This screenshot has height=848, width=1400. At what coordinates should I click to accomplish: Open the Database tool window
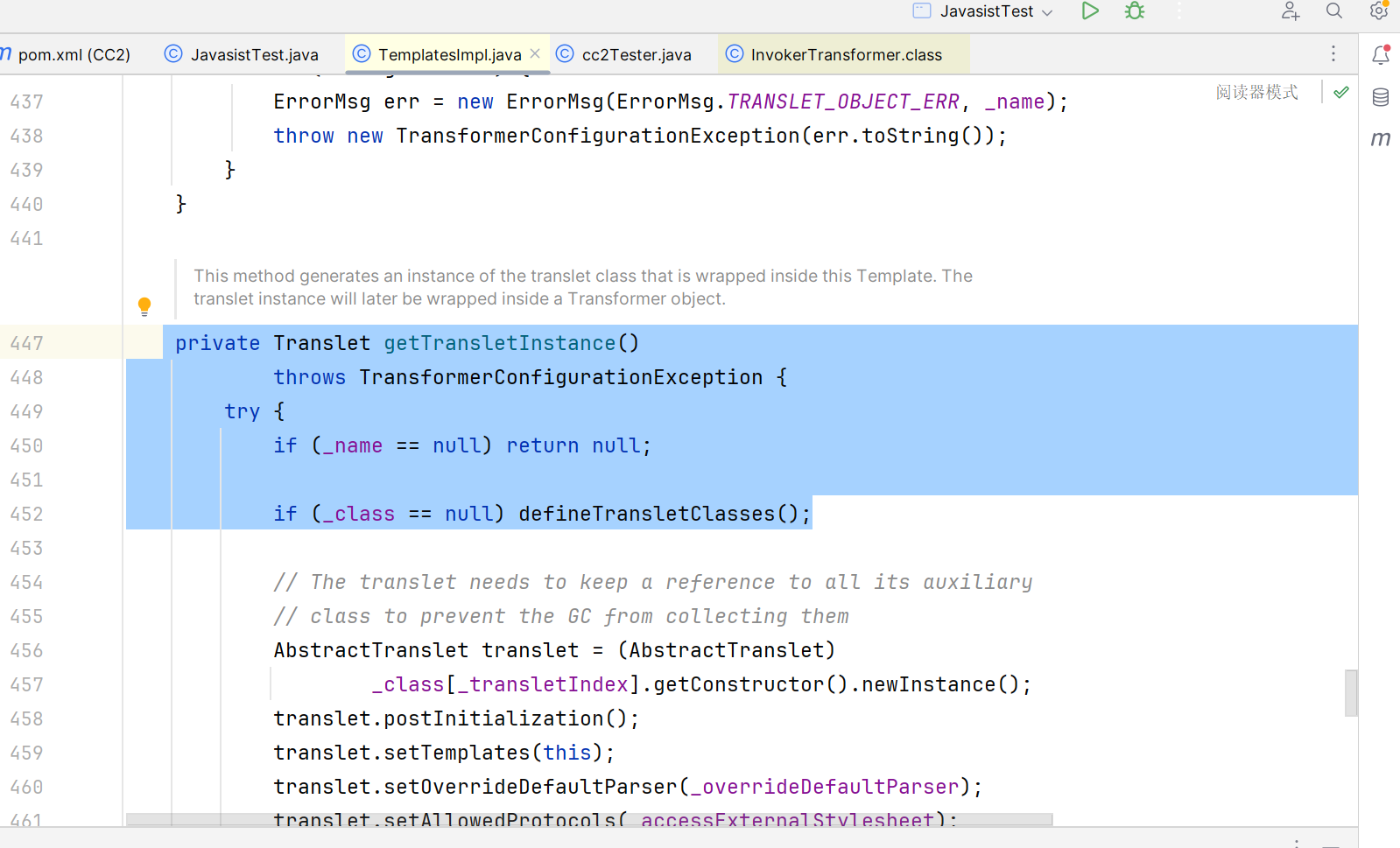(x=1381, y=97)
